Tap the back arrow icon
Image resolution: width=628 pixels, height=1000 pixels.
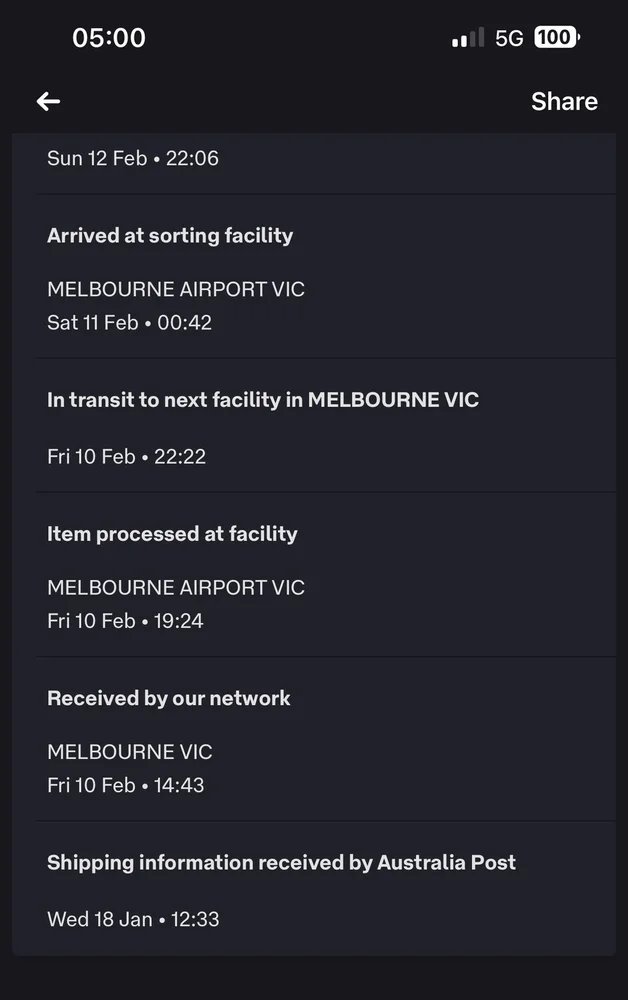(x=48, y=101)
